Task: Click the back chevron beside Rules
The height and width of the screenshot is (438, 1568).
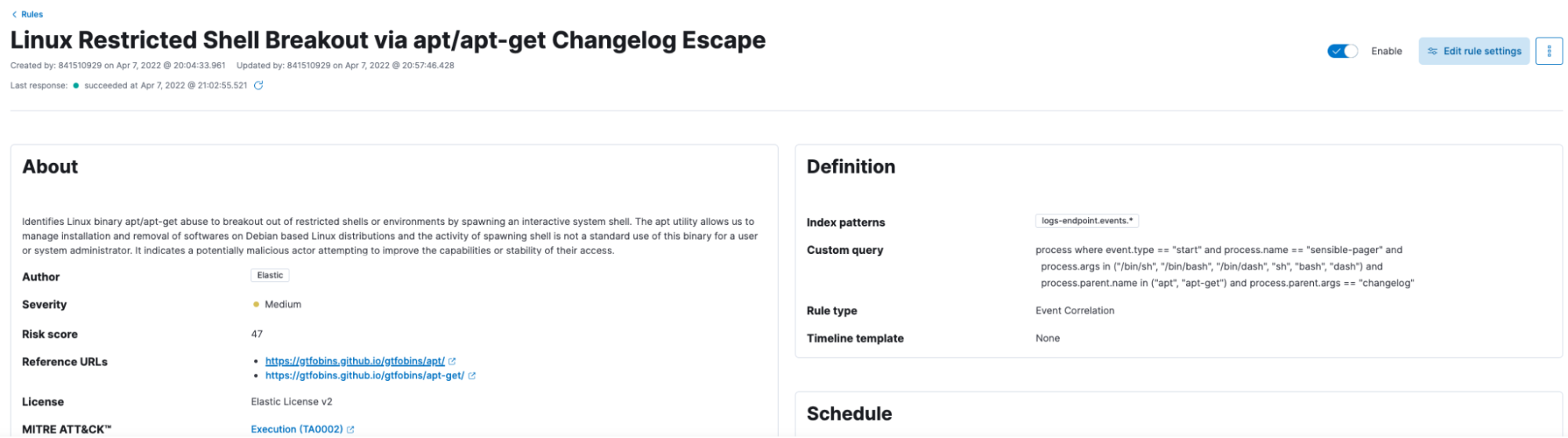Action: coord(14,14)
